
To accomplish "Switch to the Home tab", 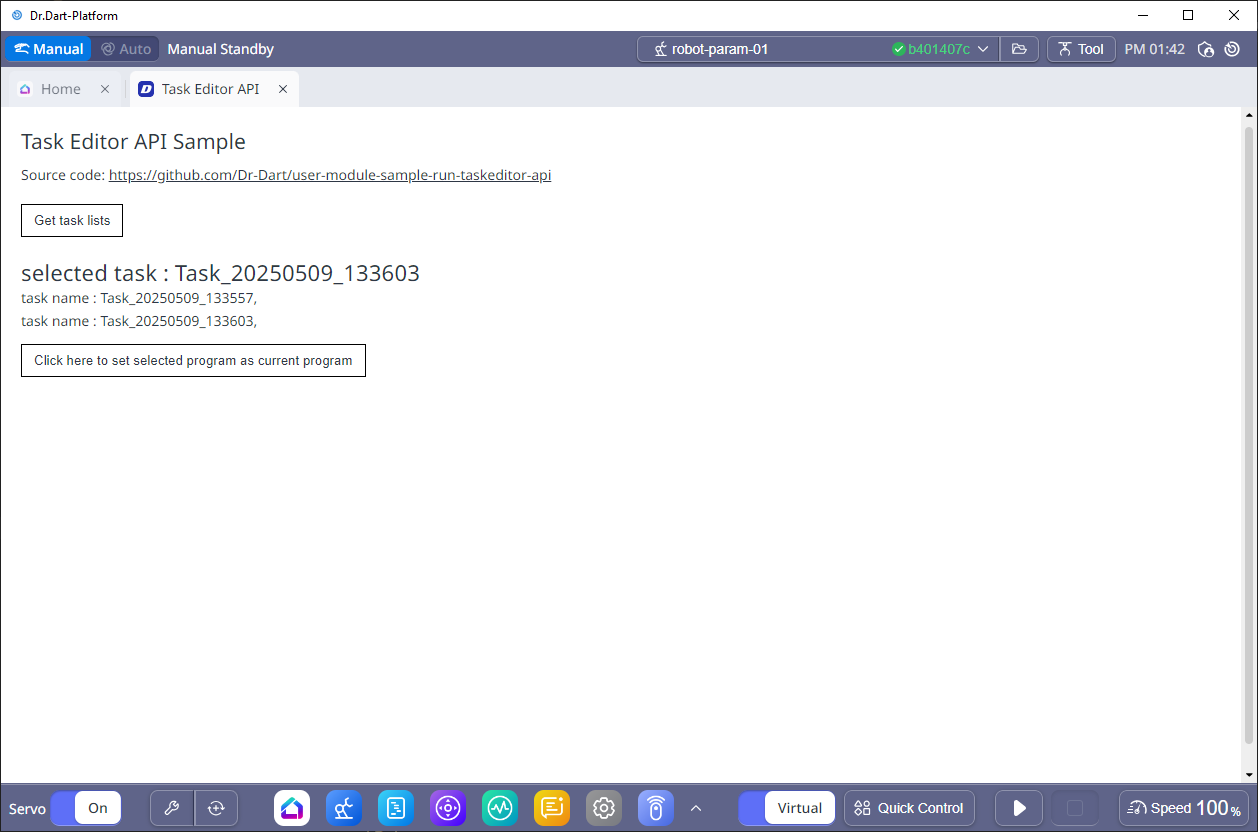I will (x=60, y=89).
